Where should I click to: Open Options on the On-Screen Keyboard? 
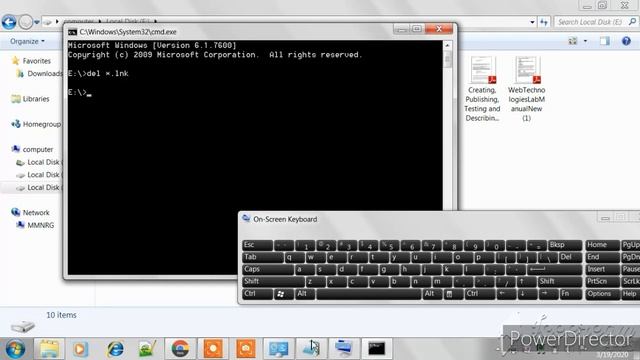[602, 294]
